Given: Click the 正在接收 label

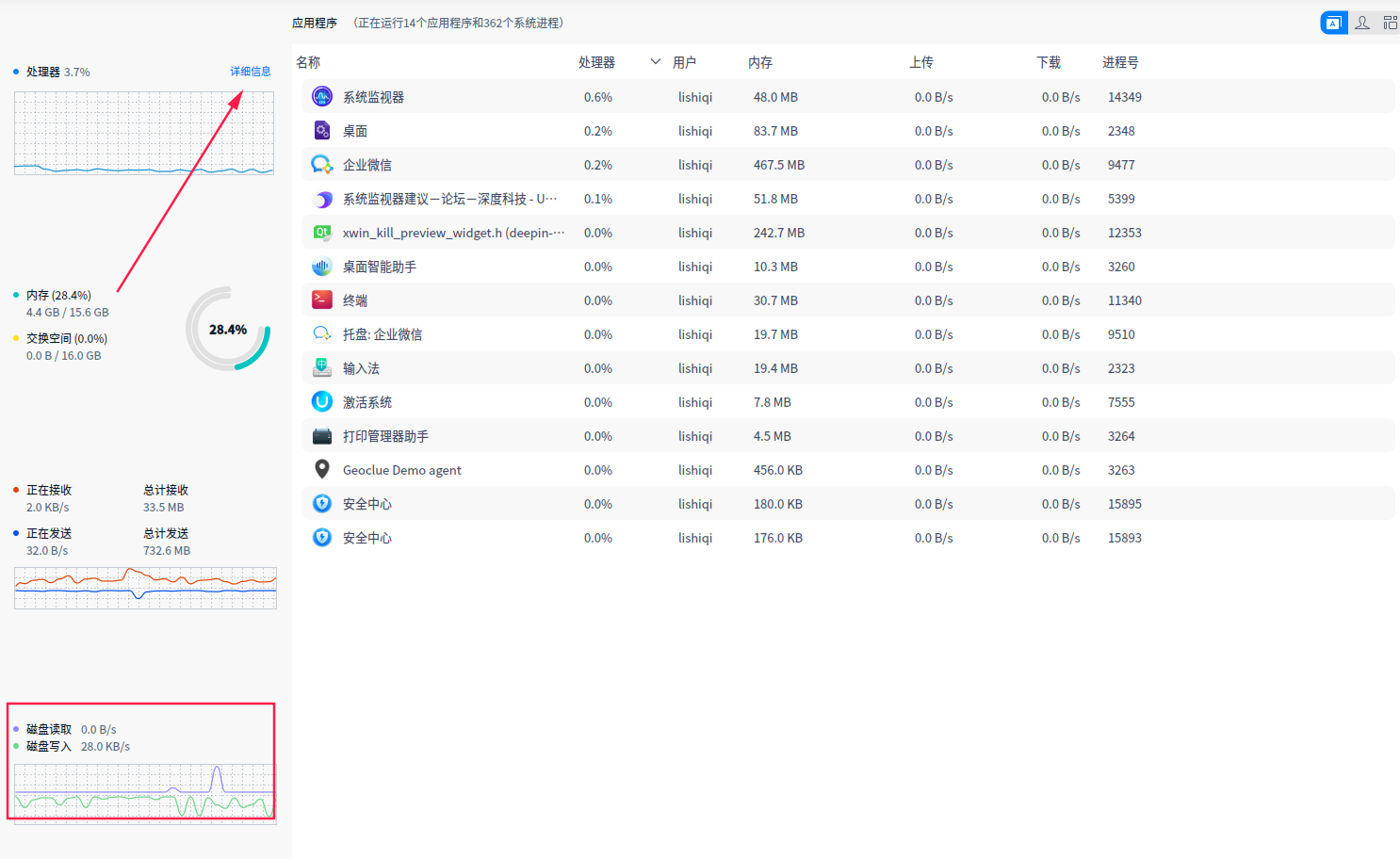Looking at the screenshot, I should click(x=49, y=490).
